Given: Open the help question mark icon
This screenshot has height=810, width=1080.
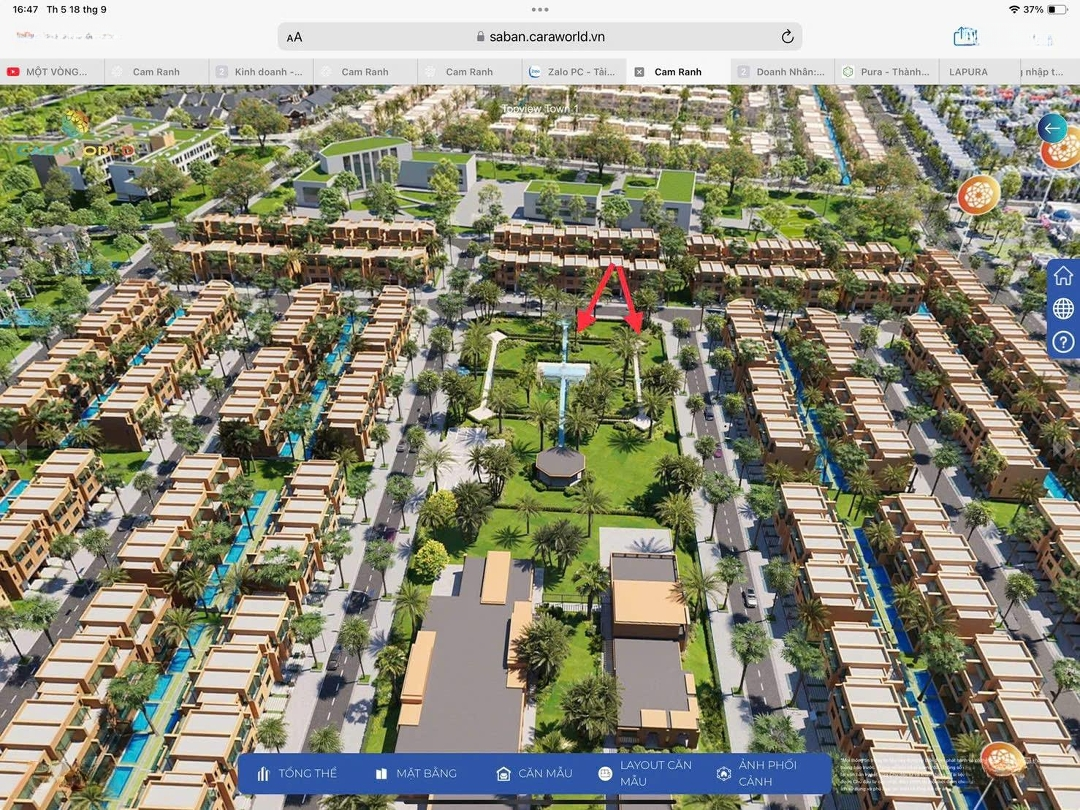Looking at the screenshot, I should point(1063,342).
